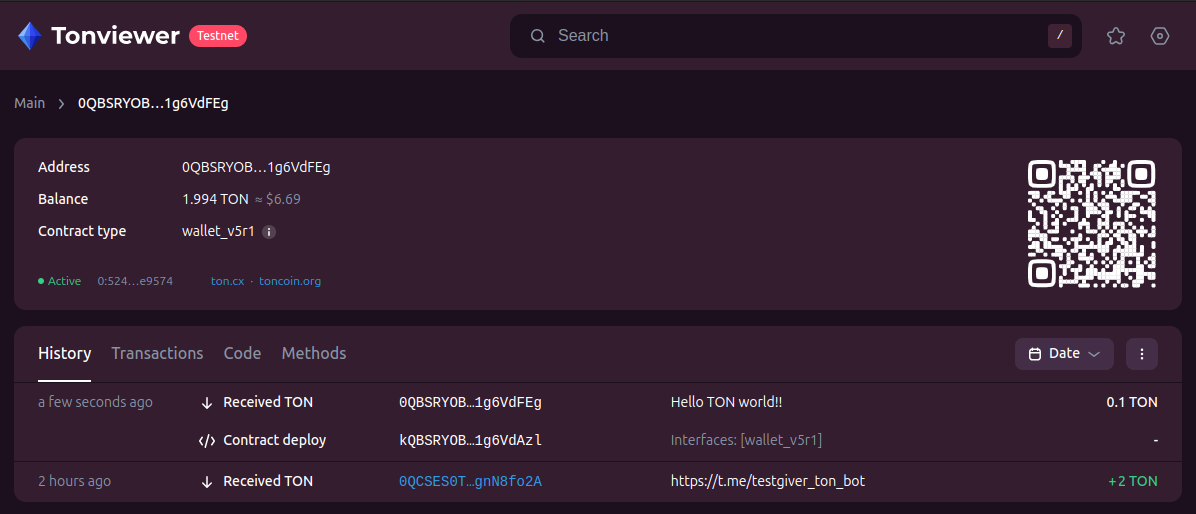This screenshot has height=514, width=1196.
Task: Click the 'a few seconds ago' timestamp
Action: pyautogui.click(x=95, y=402)
